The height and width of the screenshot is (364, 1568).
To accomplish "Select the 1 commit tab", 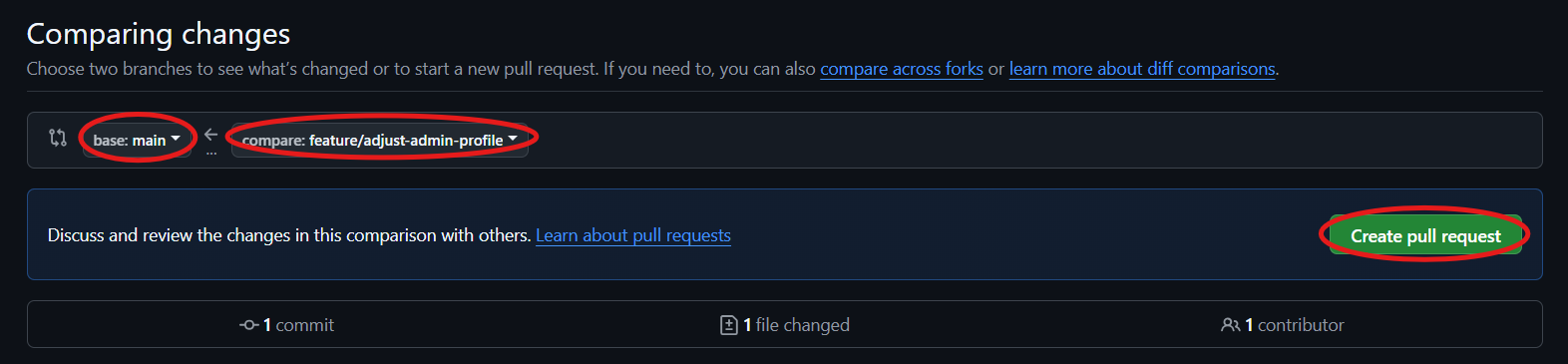I will (x=287, y=325).
